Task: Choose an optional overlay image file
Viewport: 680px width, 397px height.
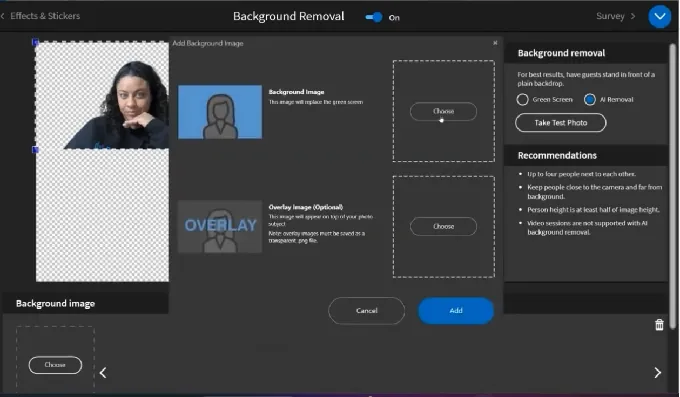Action: (443, 226)
